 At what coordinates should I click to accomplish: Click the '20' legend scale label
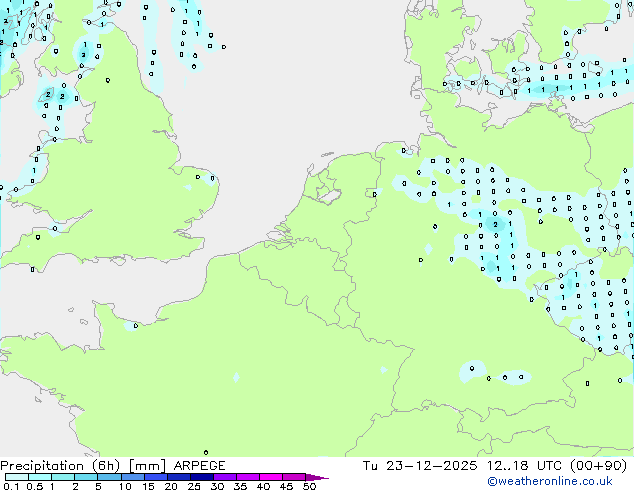(x=171, y=486)
